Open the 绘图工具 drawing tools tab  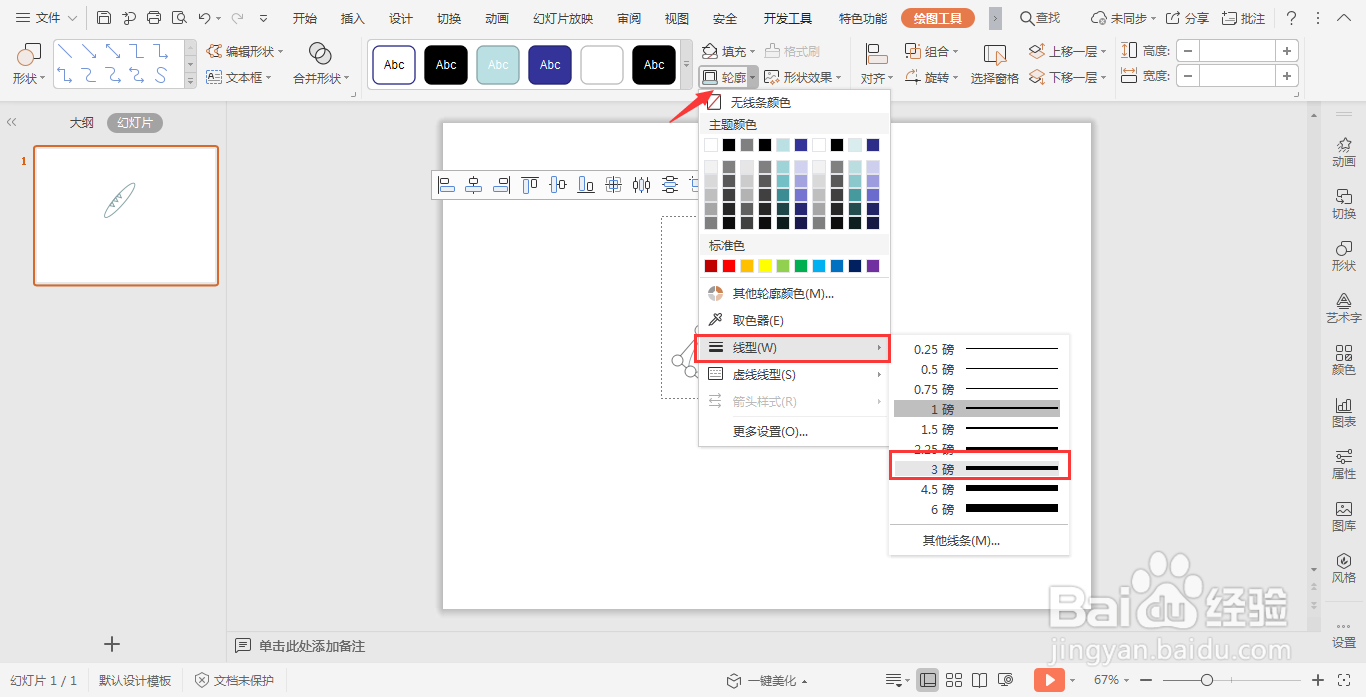click(936, 17)
